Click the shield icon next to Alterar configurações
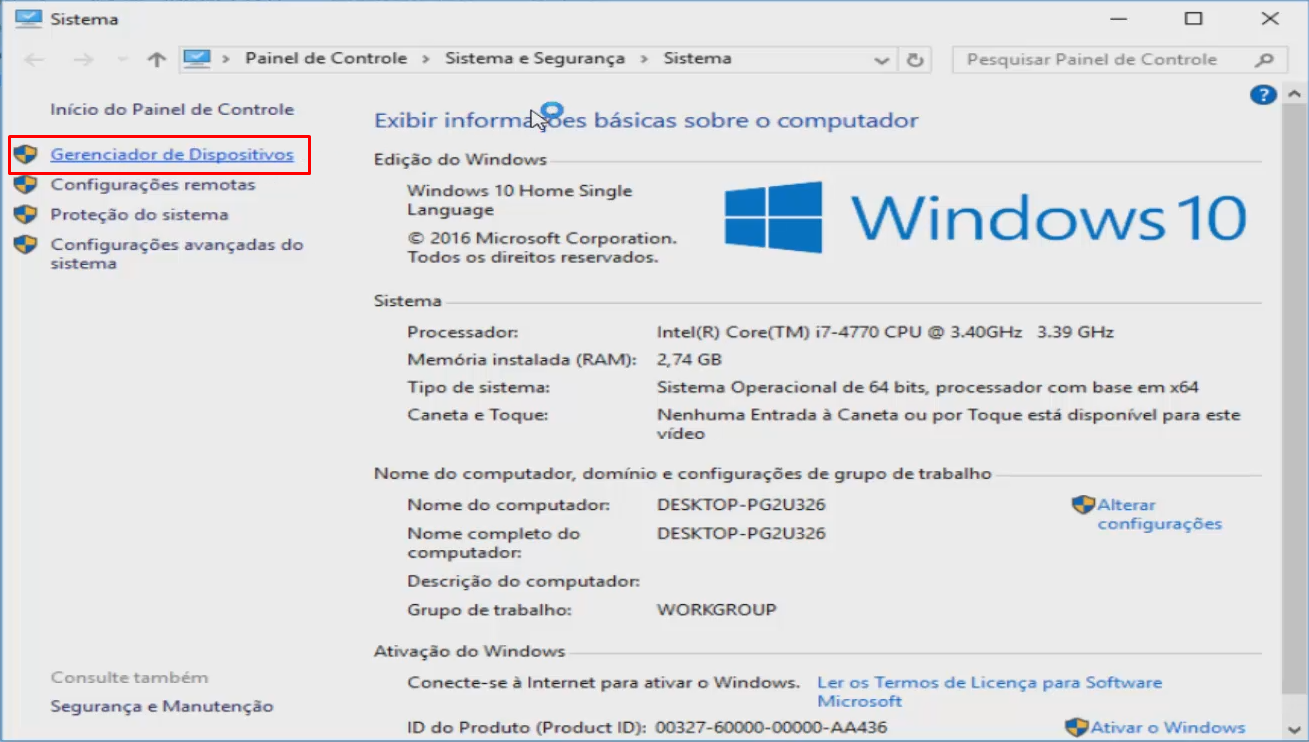Screen dimensions: 1309x742 coord(1084,505)
